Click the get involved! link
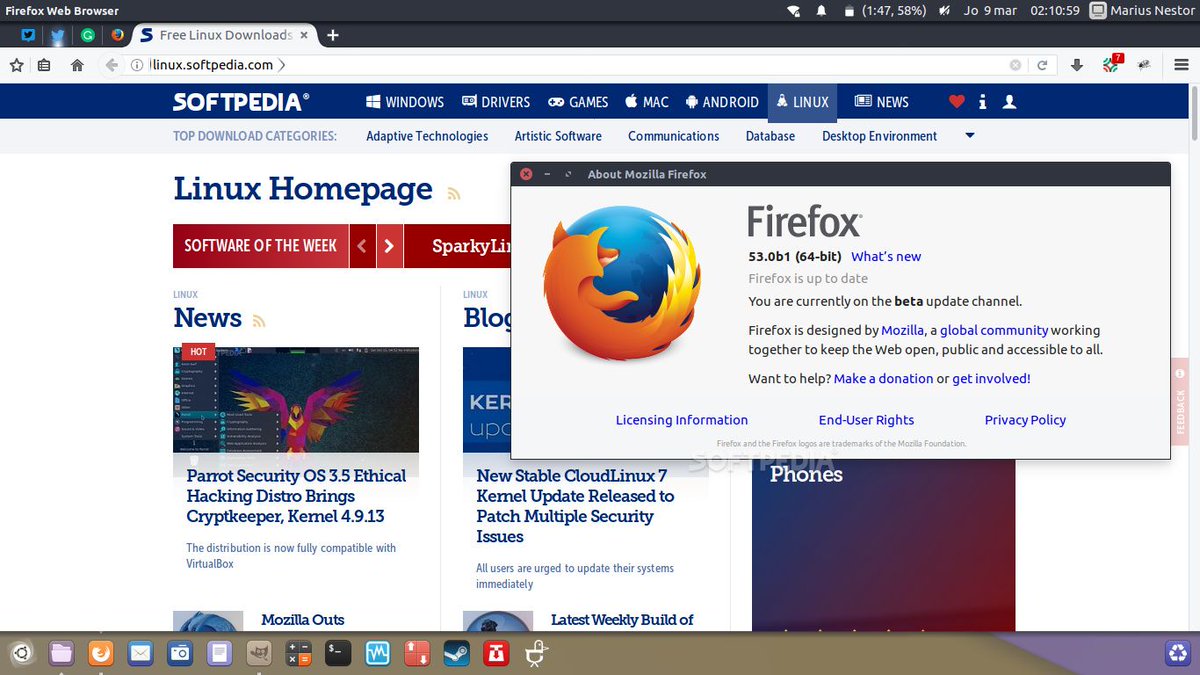 [x=991, y=378]
